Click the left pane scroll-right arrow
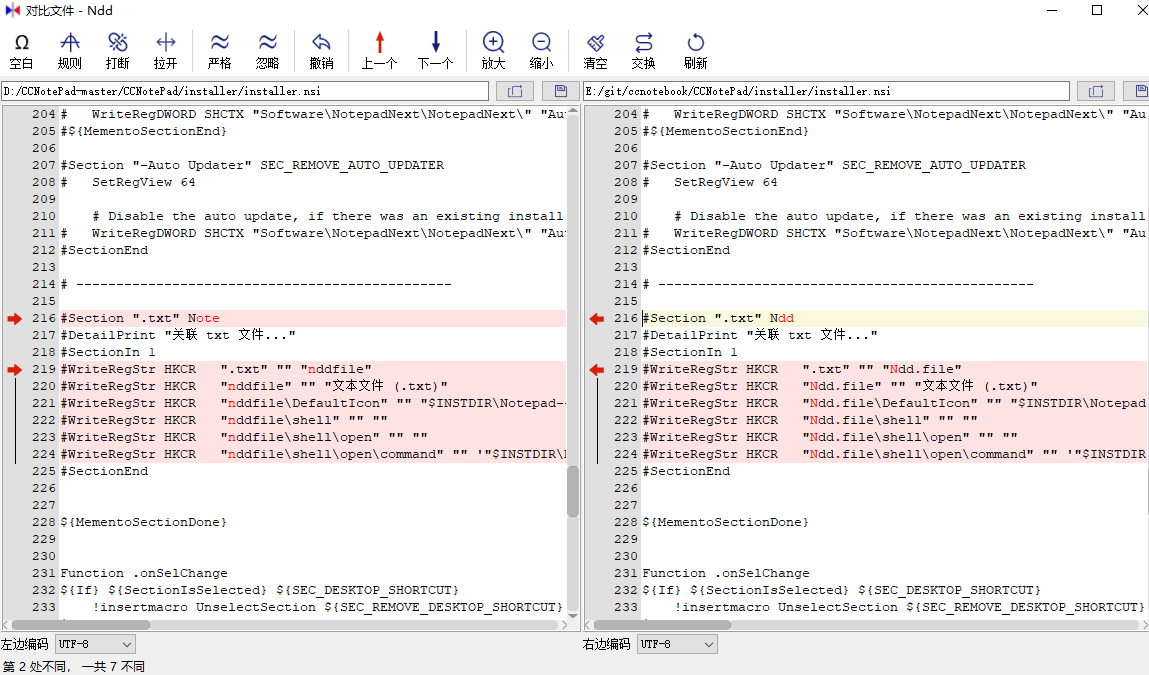This screenshot has height=675, width=1149. pos(564,625)
